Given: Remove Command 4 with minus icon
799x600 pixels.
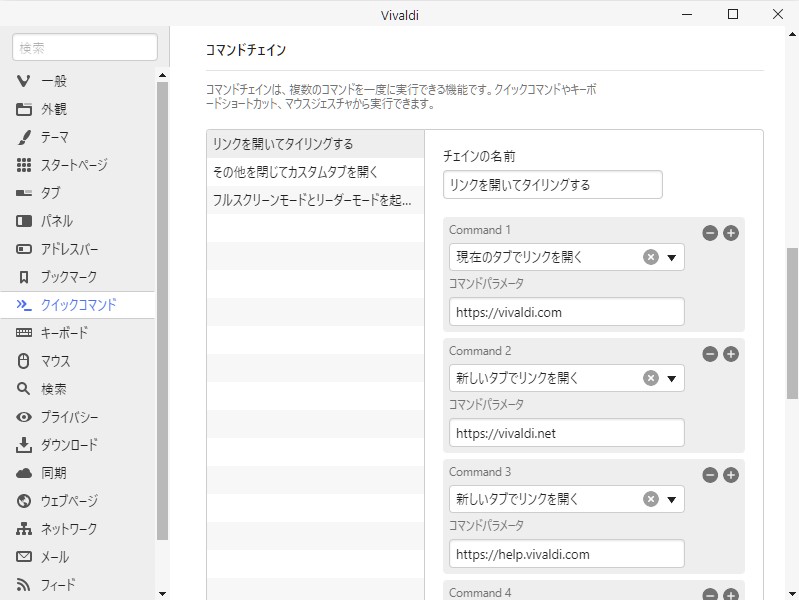Looking at the screenshot, I should point(710,594).
